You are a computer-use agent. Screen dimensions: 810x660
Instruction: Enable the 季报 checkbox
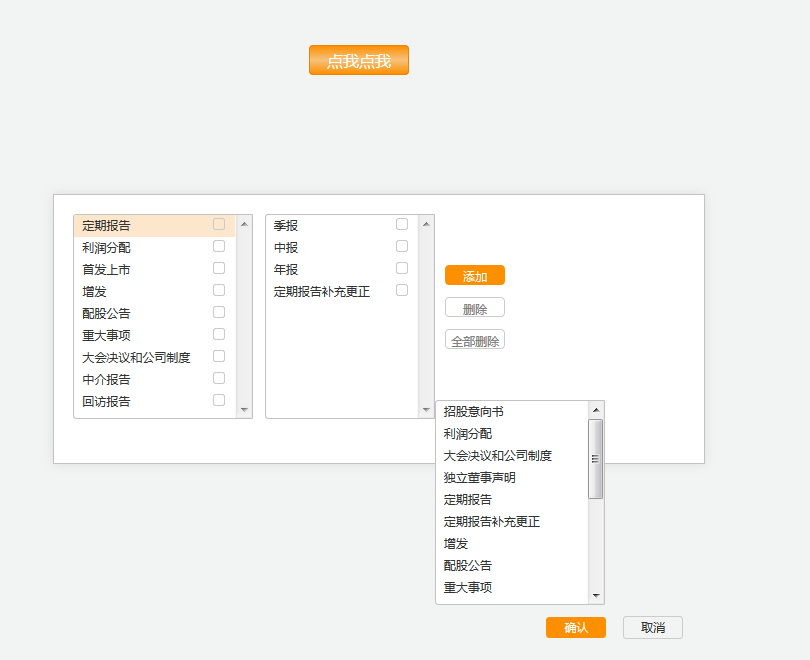(x=402, y=224)
